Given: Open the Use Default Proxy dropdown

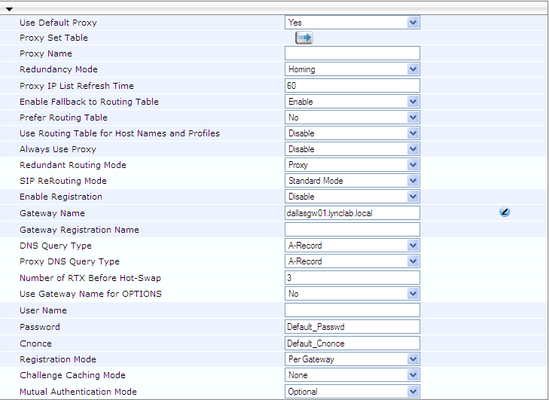Looking at the screenshot, I should pyautogui.click(x=352, y=22).
